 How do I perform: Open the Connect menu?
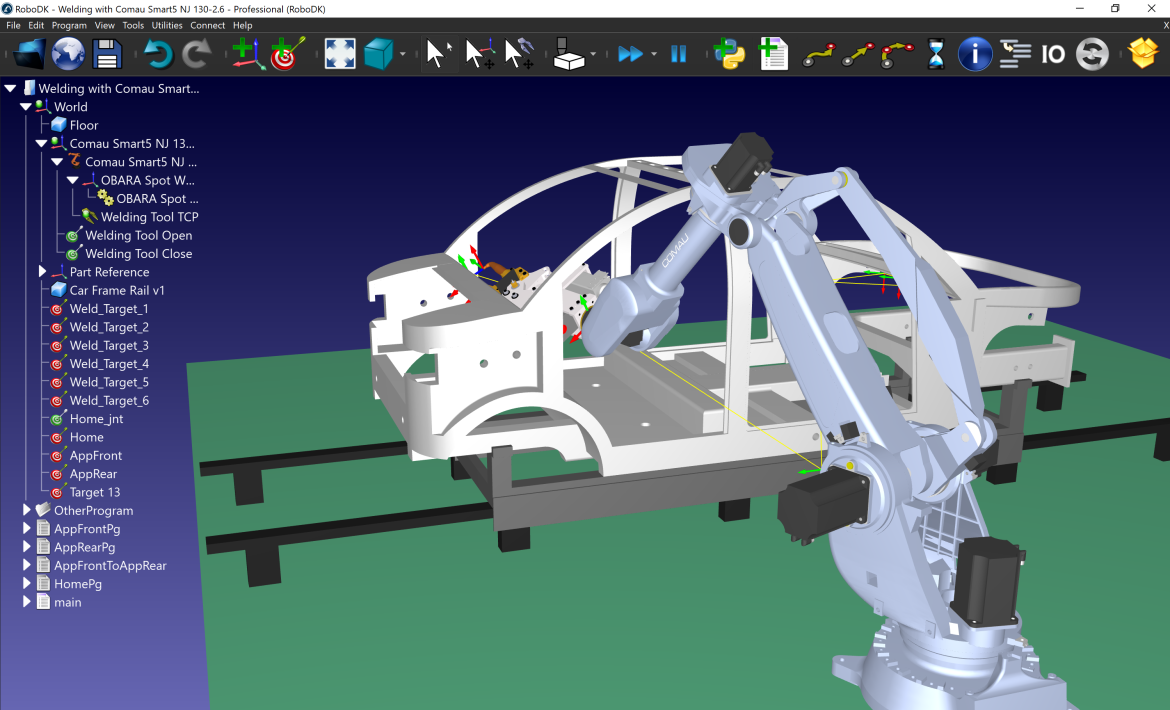(207, 25)
